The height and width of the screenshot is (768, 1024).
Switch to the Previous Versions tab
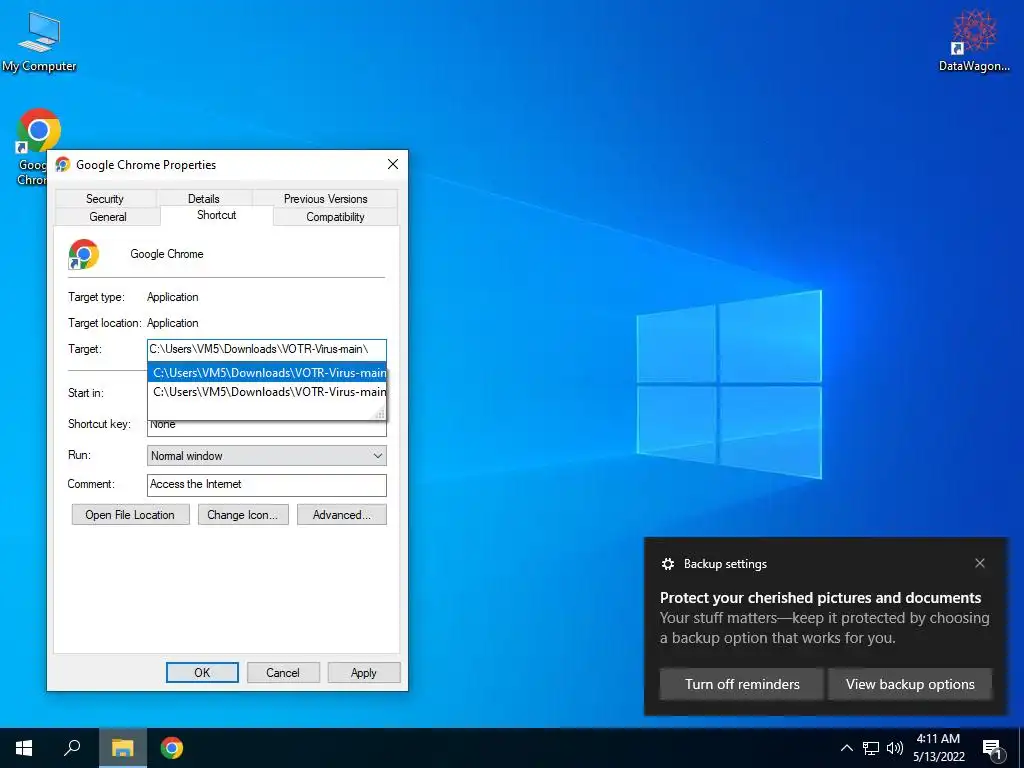coord(325,199)
